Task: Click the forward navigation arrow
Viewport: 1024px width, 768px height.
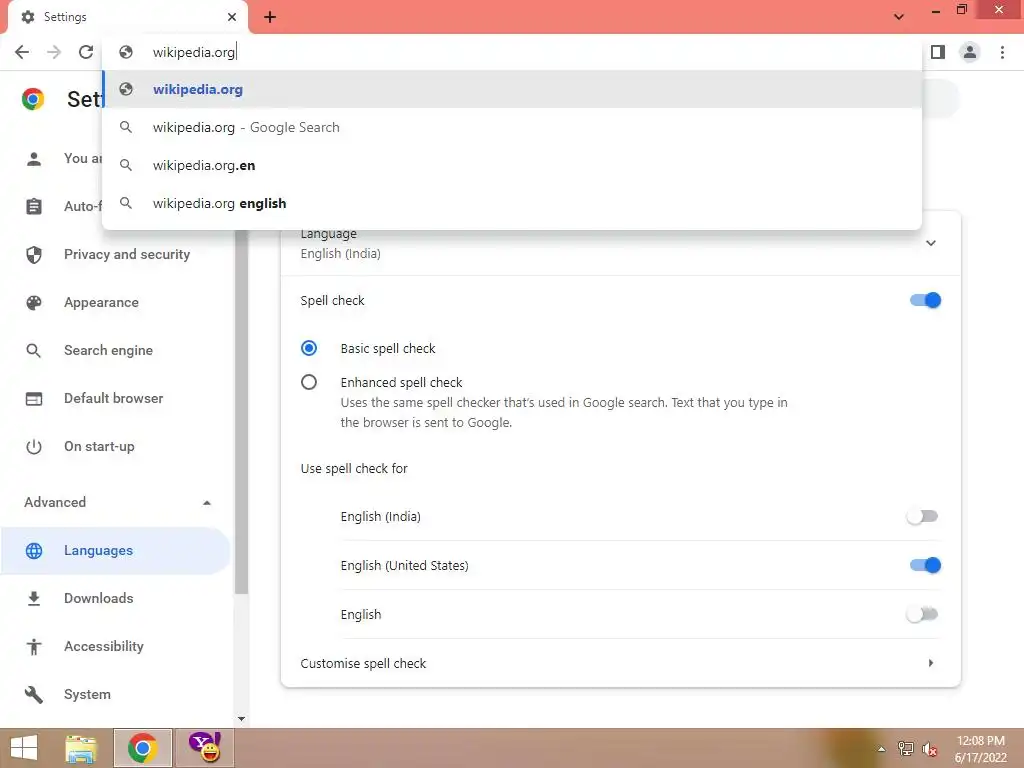Action: 54,52
